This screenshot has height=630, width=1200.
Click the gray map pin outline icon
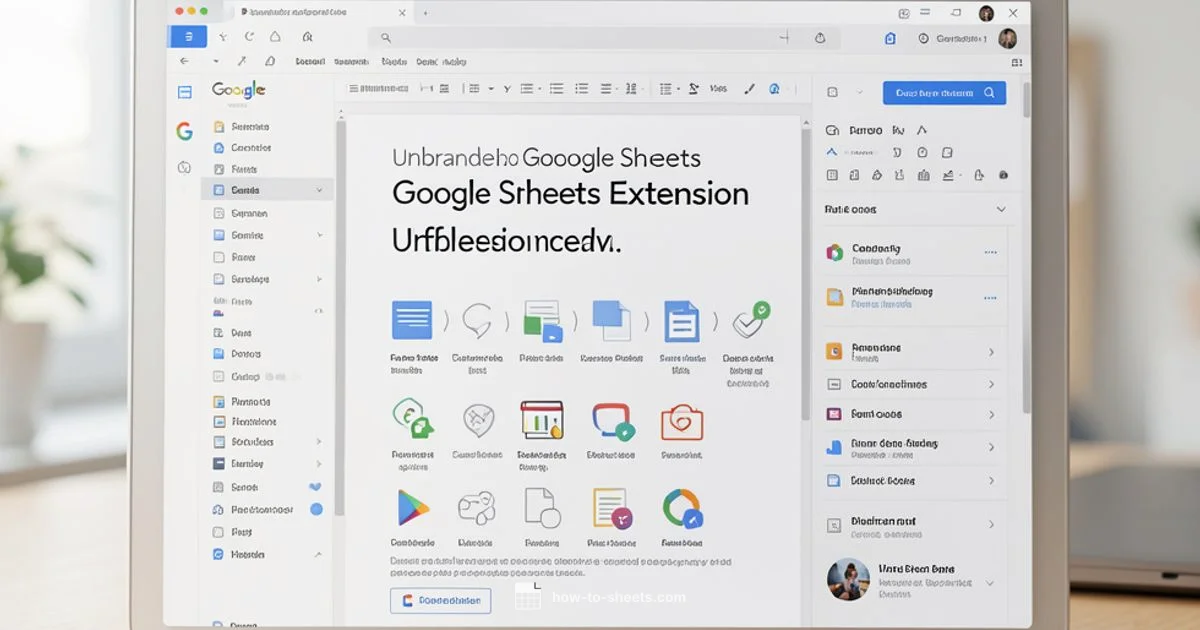478,420
